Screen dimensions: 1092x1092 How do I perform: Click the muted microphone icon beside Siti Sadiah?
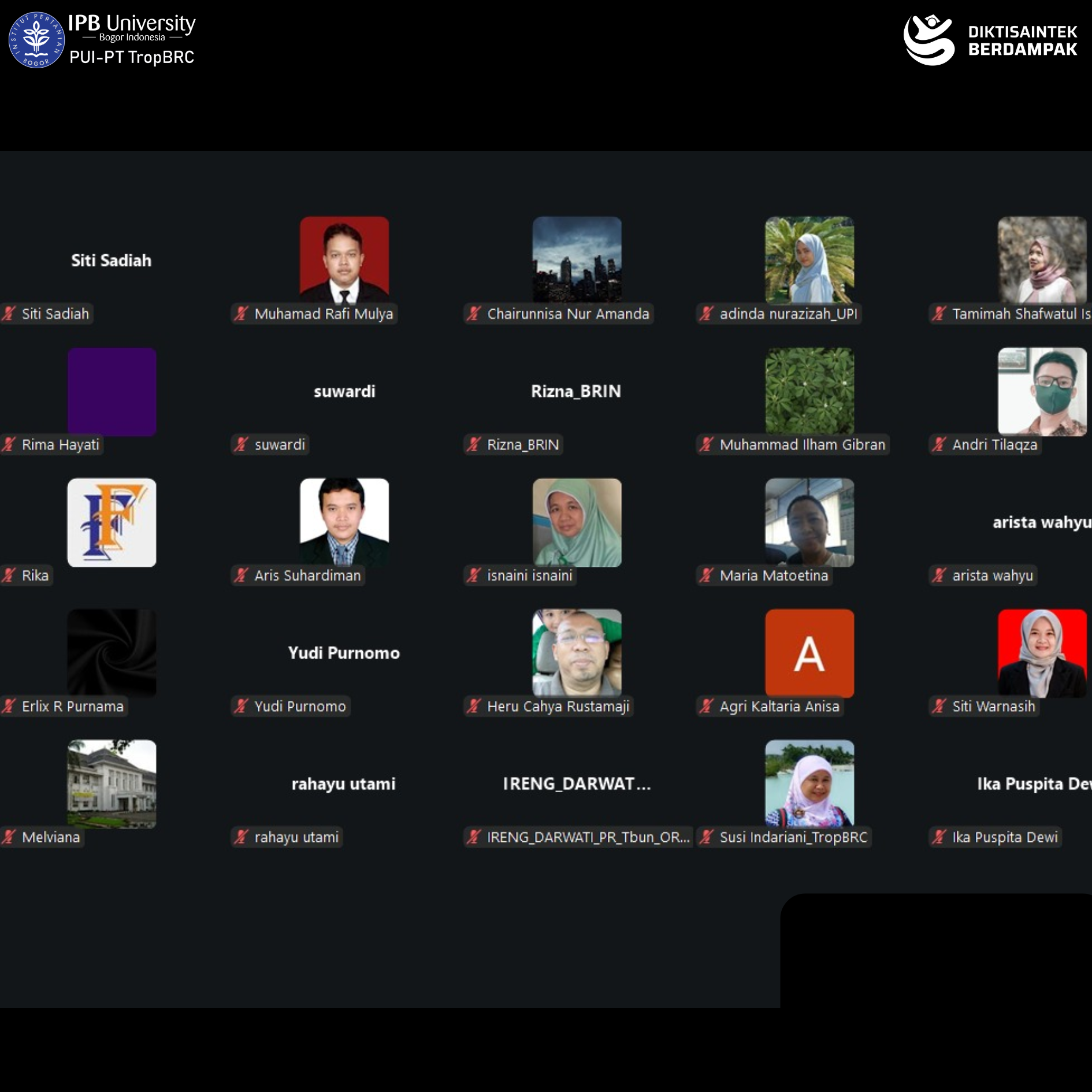pyautogui.click(x=9, y=314)
